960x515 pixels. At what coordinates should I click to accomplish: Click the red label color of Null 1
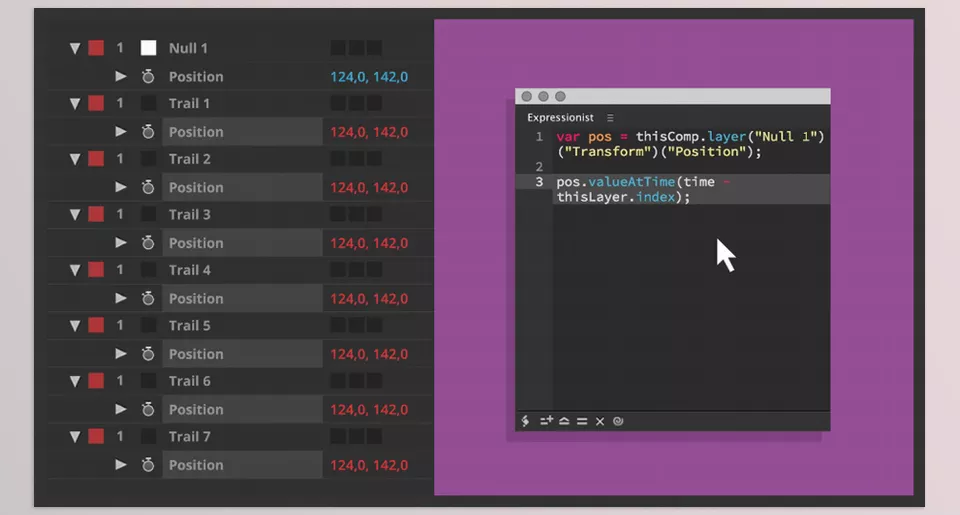96,48
